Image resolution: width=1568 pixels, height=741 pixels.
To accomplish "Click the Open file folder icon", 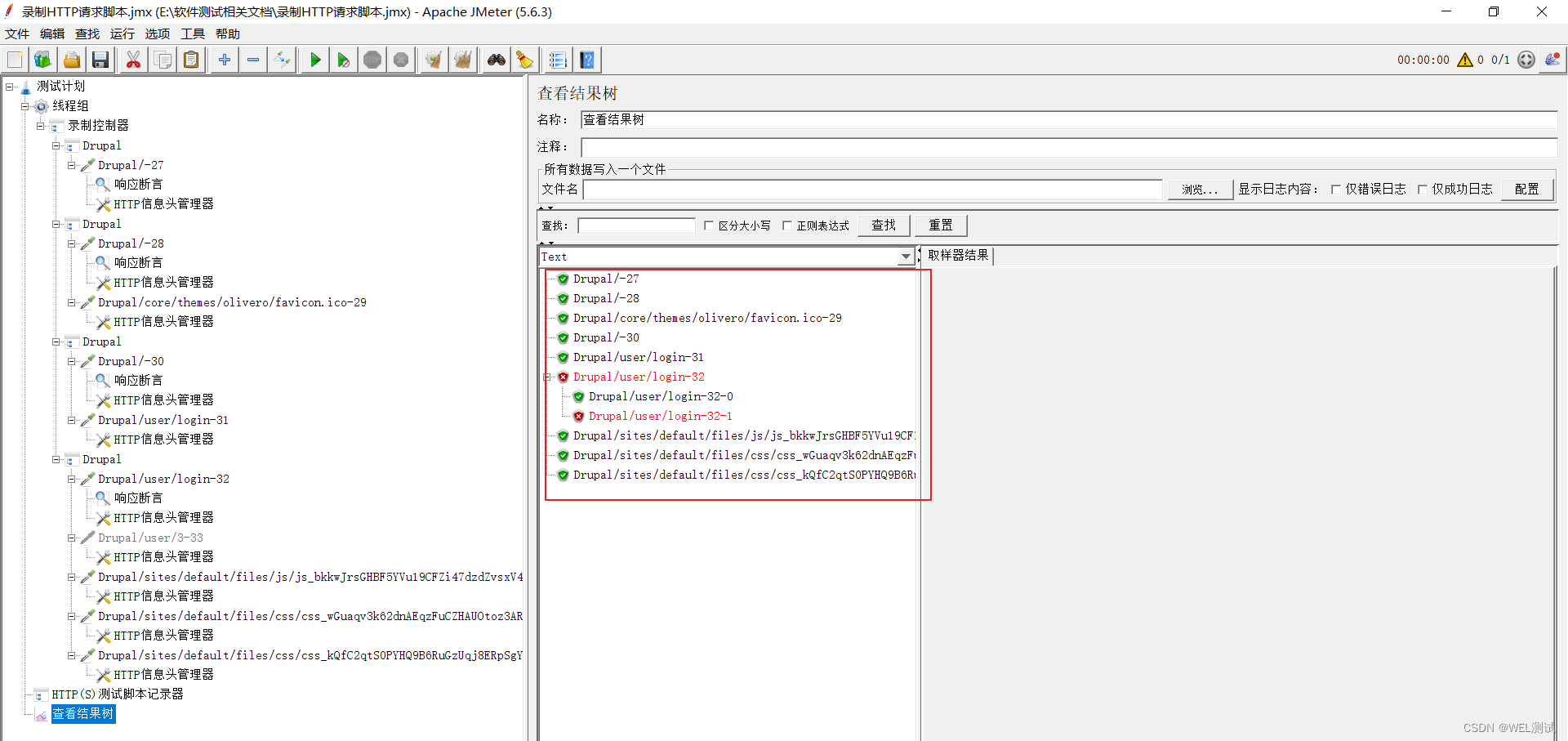I will click(72, 60).
